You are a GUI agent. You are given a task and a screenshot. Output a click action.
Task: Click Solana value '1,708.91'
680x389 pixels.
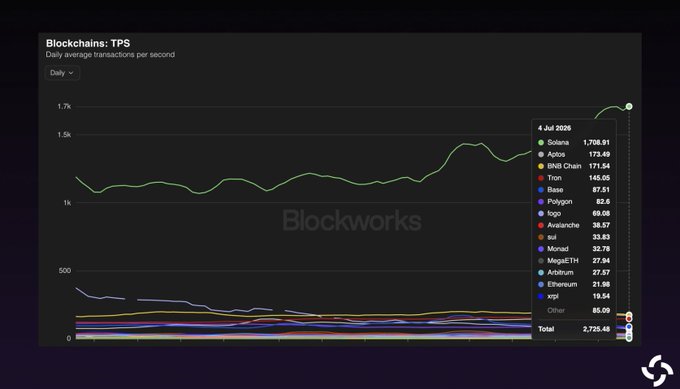(x=596, y=143)
